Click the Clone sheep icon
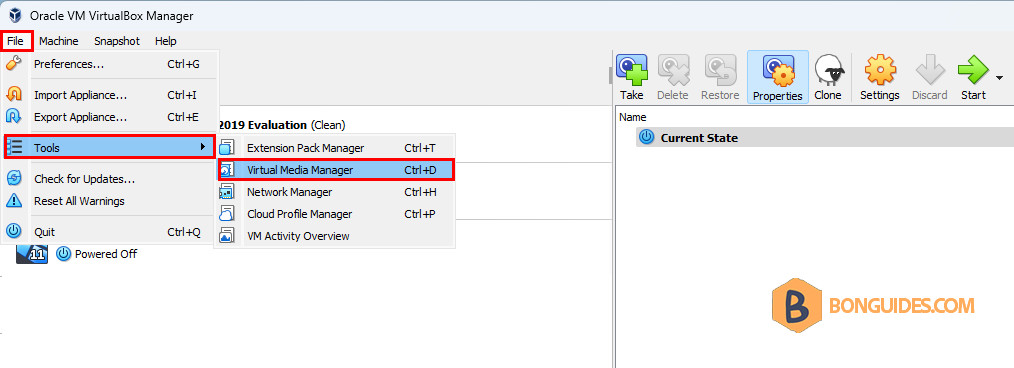1014x368 pixels. tap(828, 70)
